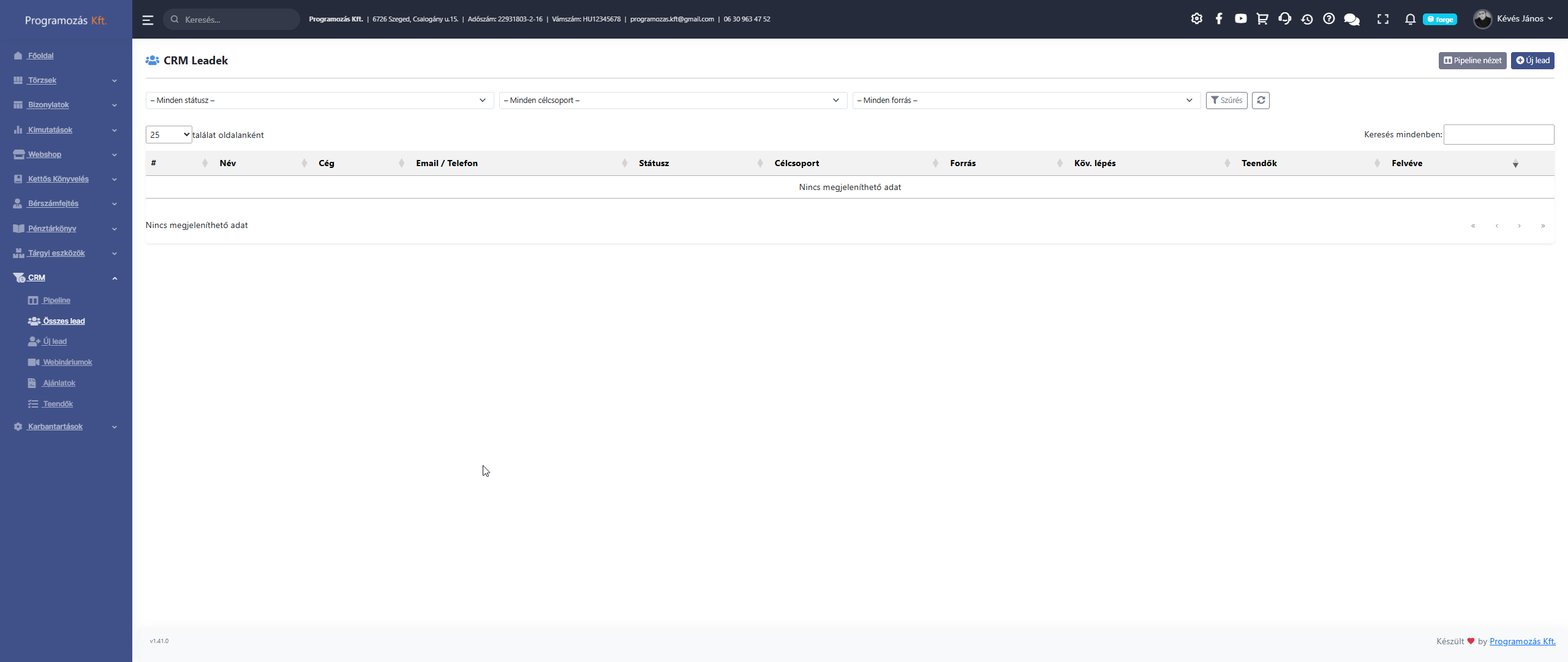This screenshot has height=662, width=1568.
Task: Open the chat bubbles icon
Action: point(1351,19)
